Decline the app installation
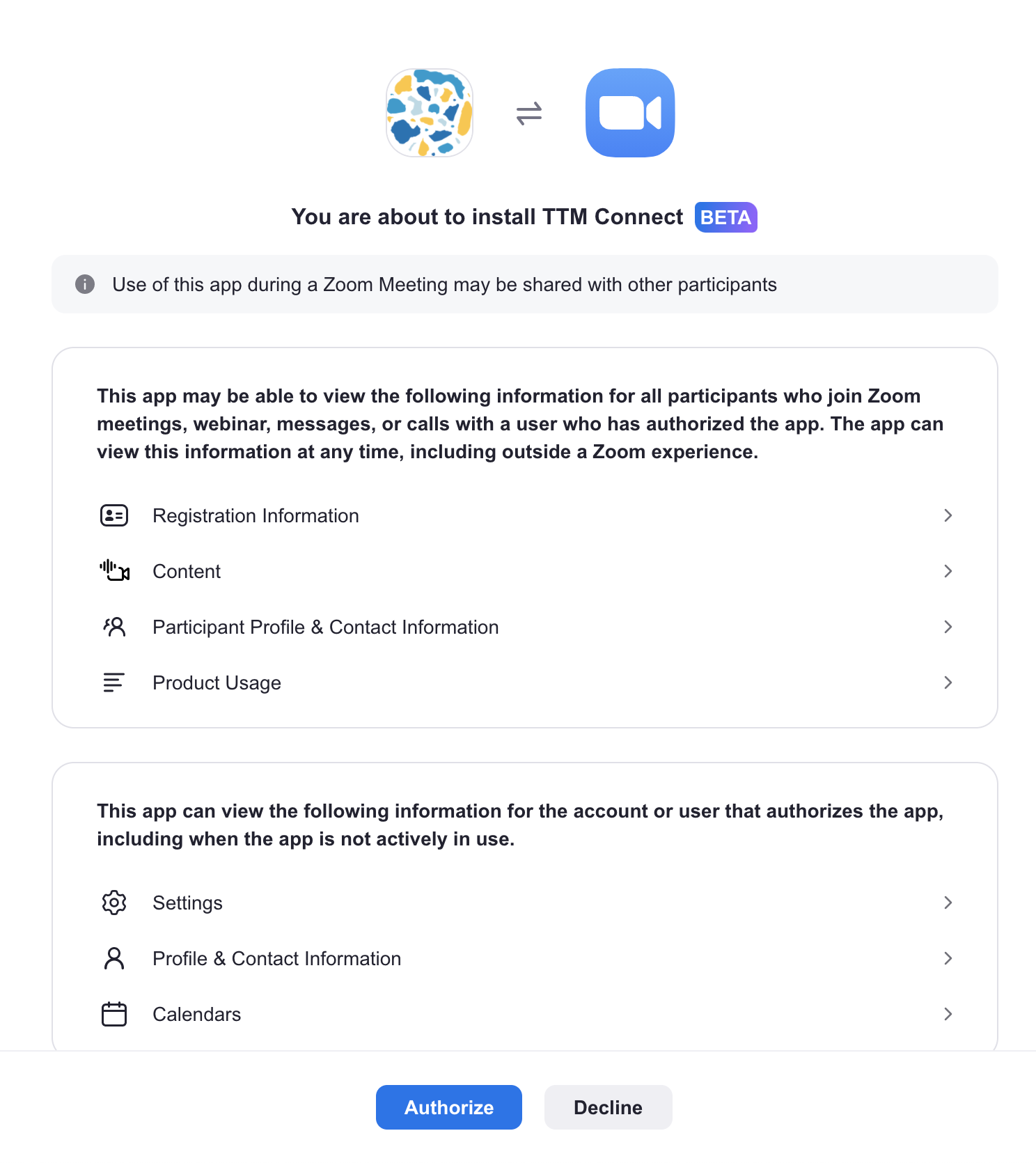Image resolution: width=1036 pixels, height=1163 pixels. 608,1107
